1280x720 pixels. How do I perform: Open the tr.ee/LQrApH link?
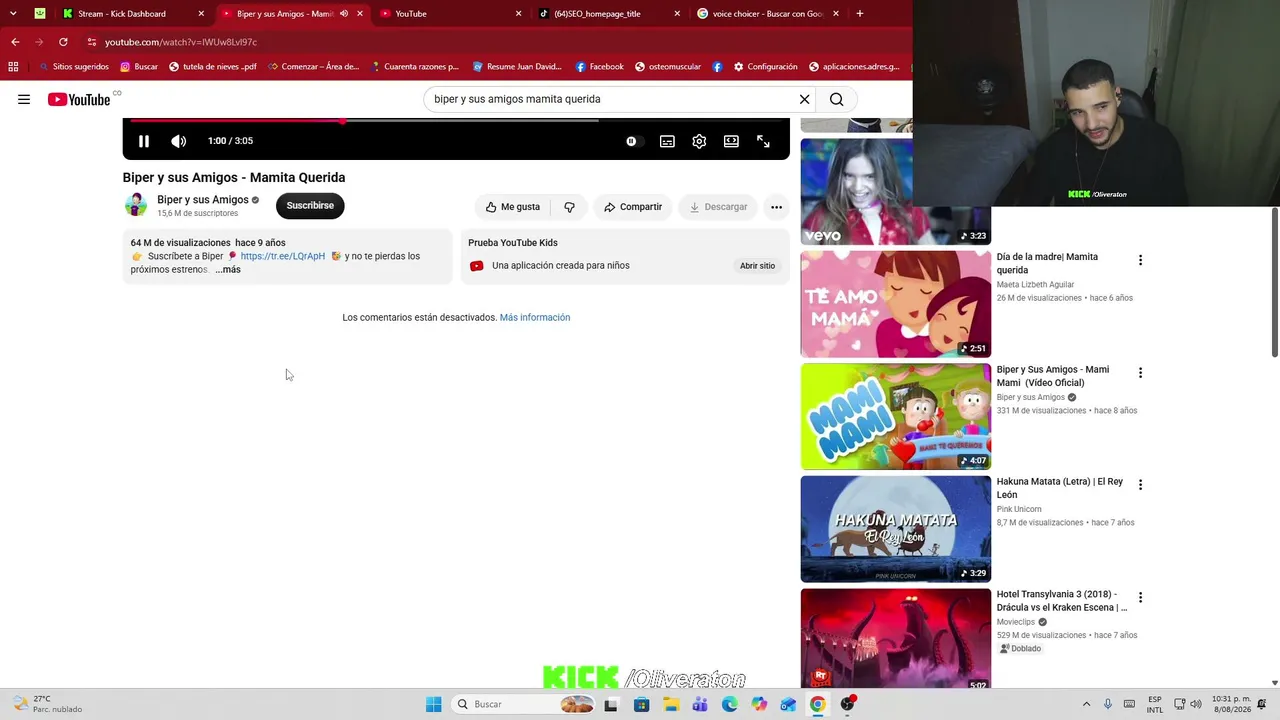(283, 256)
